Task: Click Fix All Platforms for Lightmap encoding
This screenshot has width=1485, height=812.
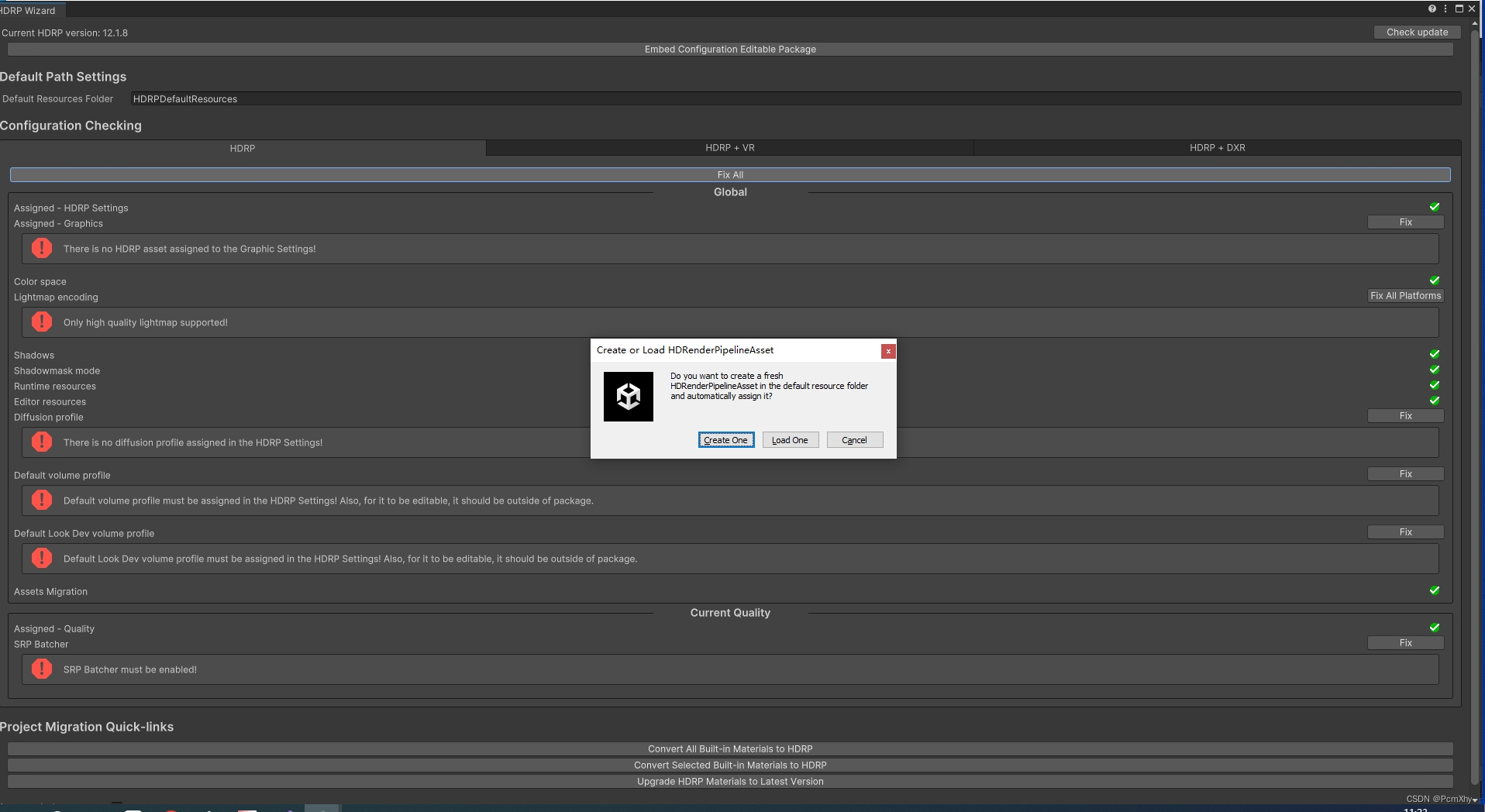Action: (x=1405, y=296)
